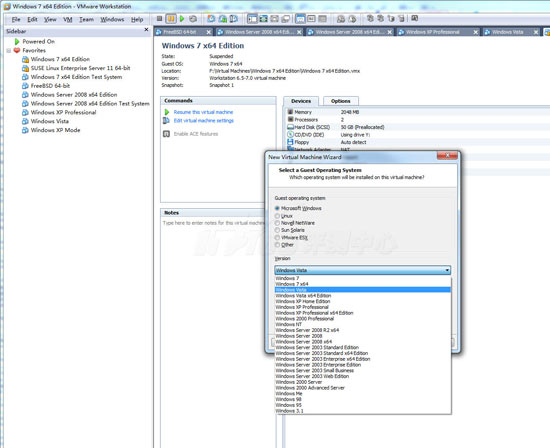This screenshot has width=550, height=448.
Task: Select Windows XP Mode in sidebar
Action: pos(55,130)
